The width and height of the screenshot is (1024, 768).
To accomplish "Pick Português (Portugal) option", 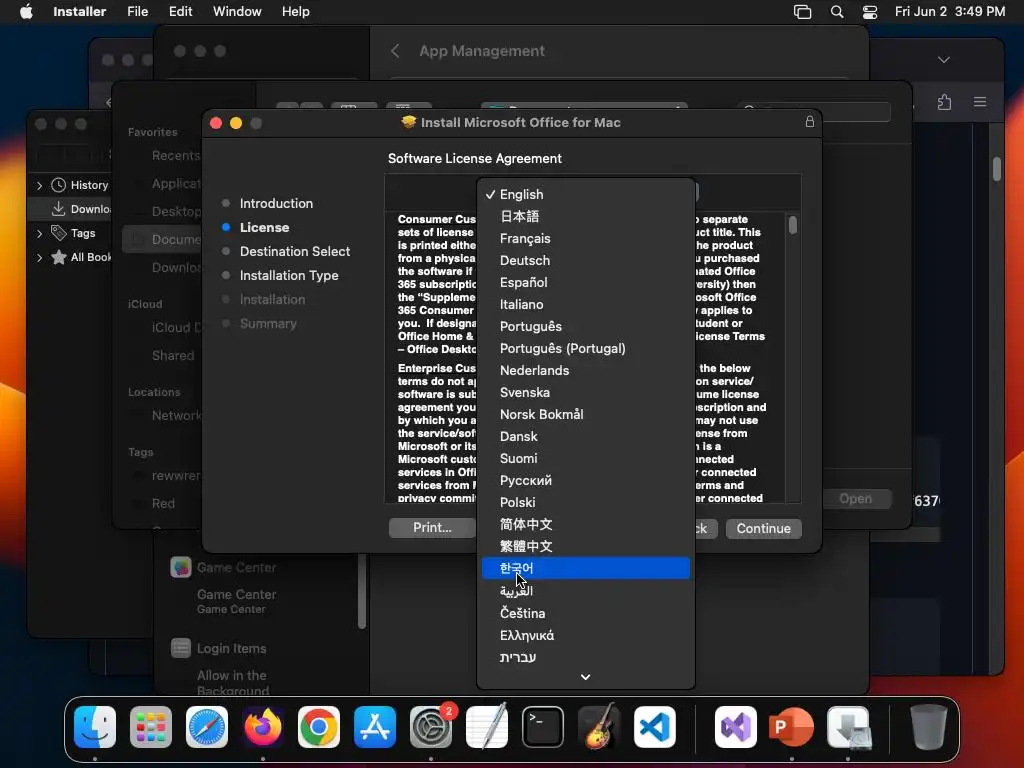I will tap(585, 348).
